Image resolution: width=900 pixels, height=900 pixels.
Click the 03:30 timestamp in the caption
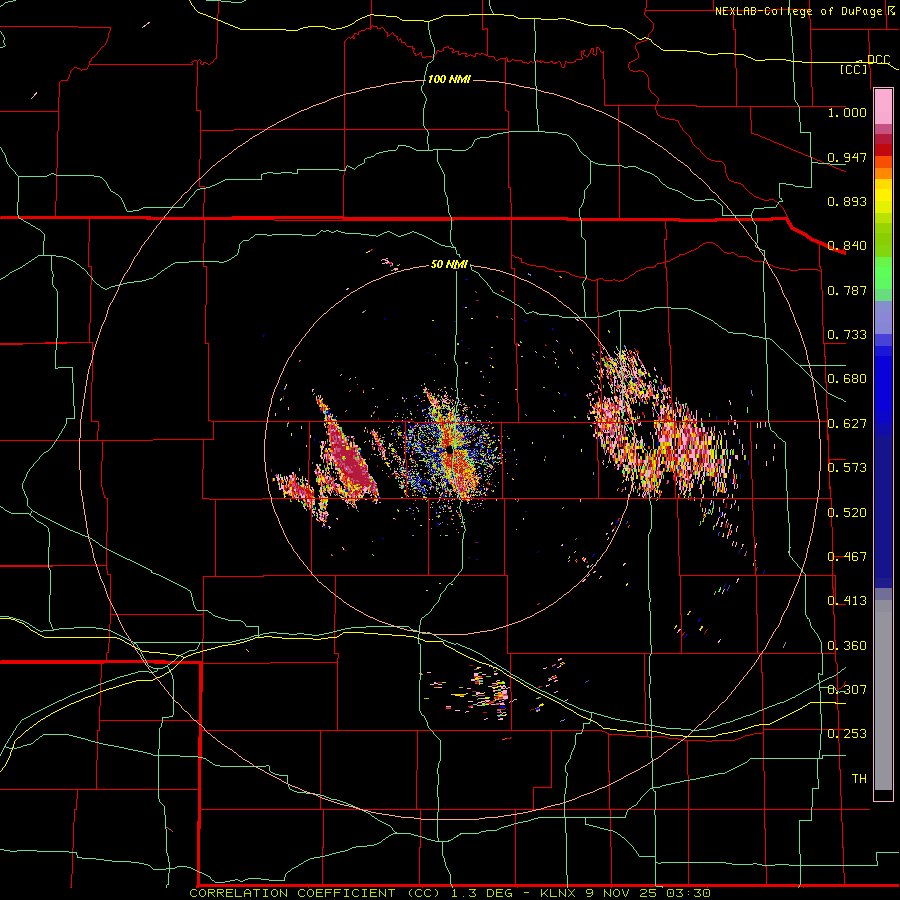tap(688, 893)
